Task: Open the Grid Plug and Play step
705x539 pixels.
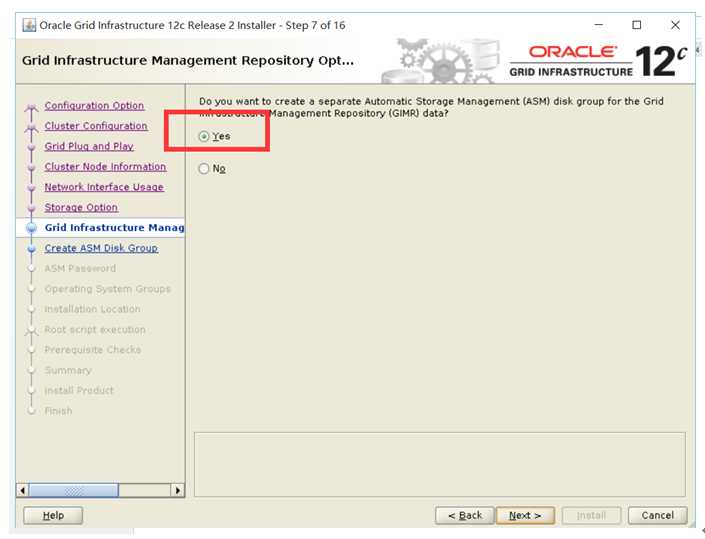Action: pyautogui.click(x=89, y=146)
